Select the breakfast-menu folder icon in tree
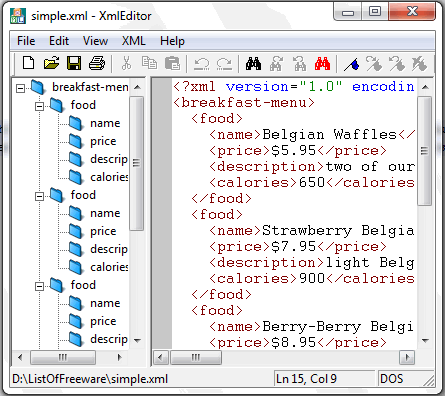445x396 pixels. [37, 87]
